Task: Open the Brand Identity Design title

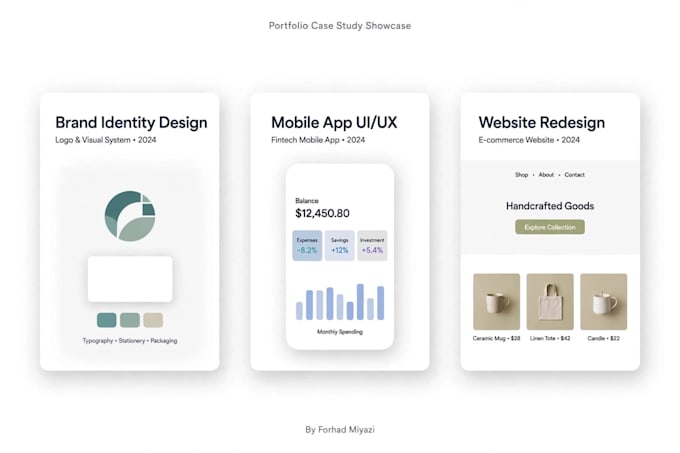Action: pos(131,122)
